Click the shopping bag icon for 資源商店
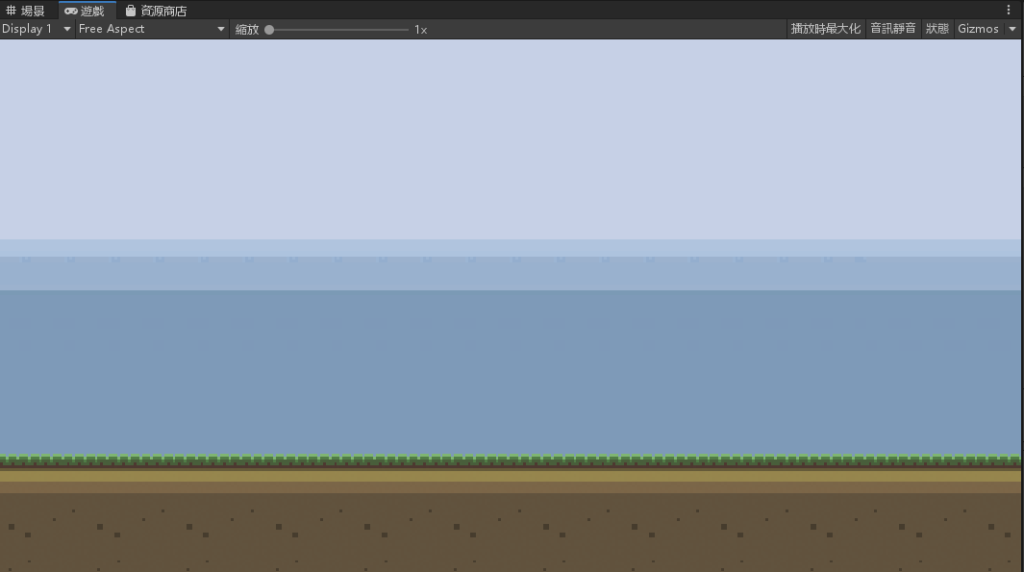The image size is (1024, 572). coord(131,11)
